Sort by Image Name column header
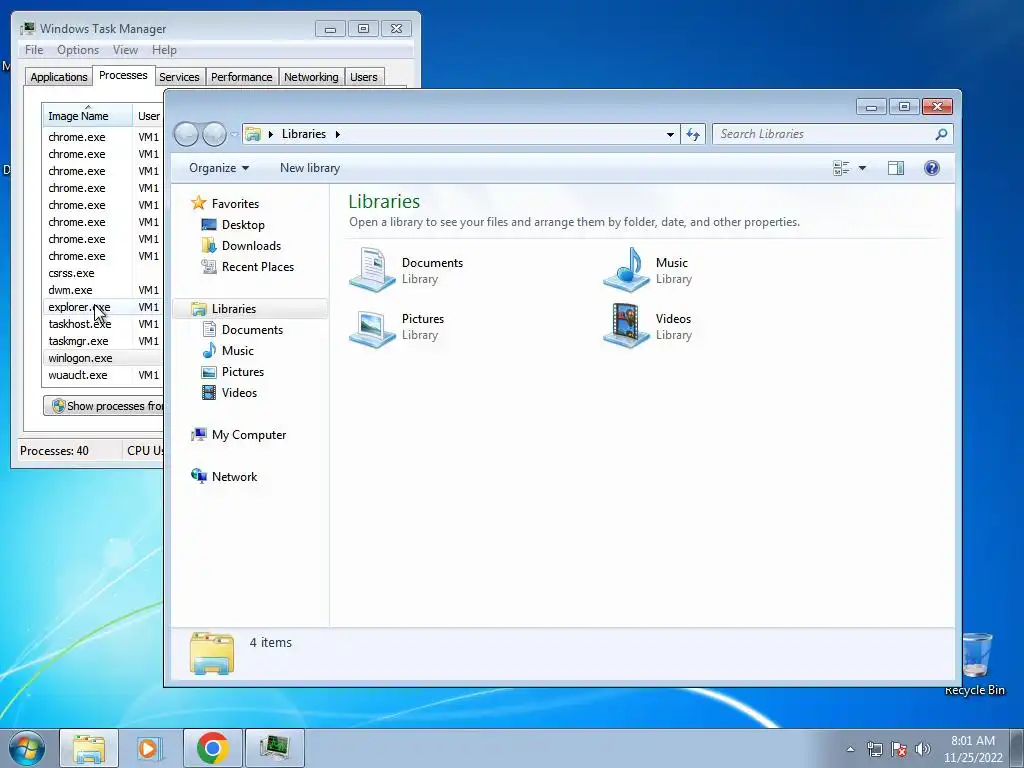Viewport: 1024px width, 768px height. click(x=87, y=116)
